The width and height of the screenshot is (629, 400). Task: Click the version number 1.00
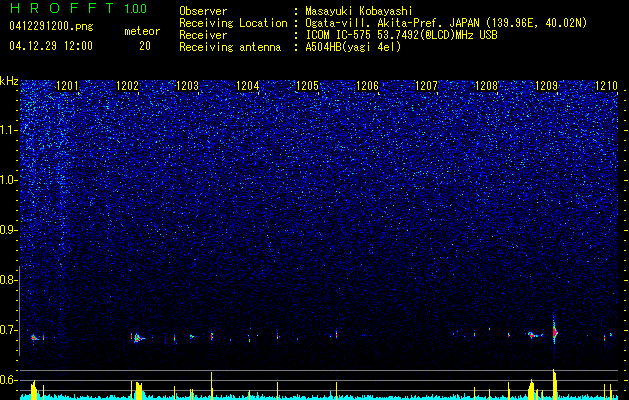click(x=136, y=9)
